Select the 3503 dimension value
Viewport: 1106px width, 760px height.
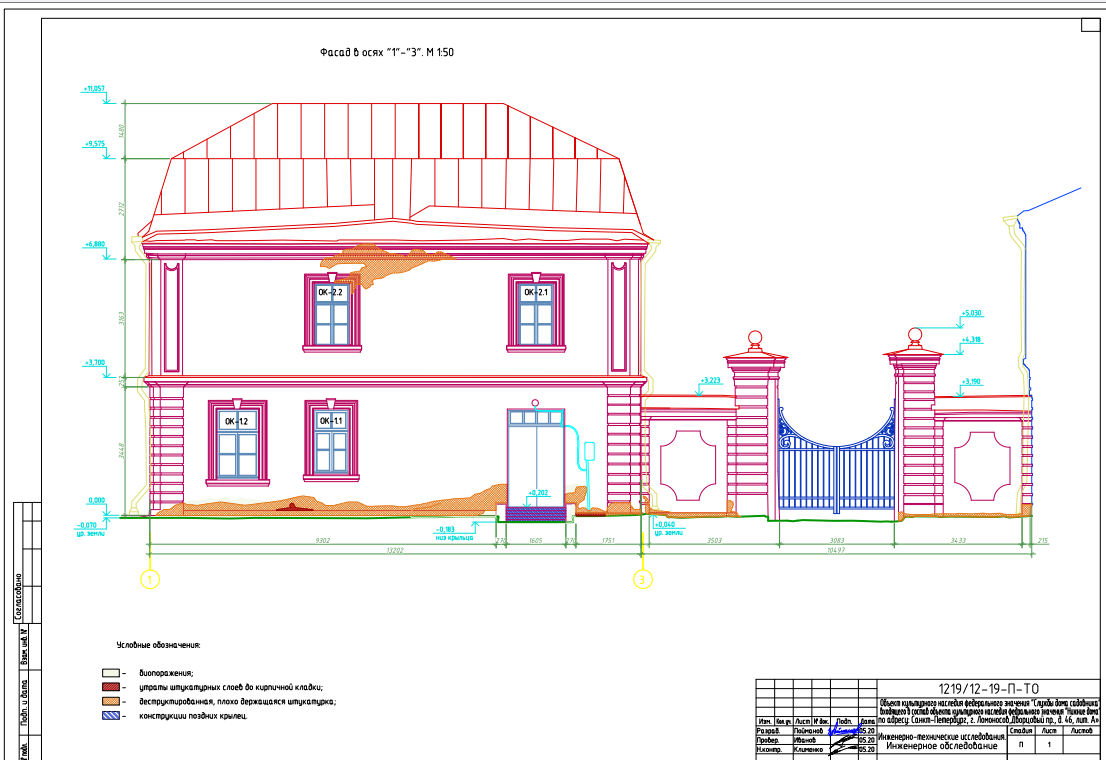click(715, 541)
